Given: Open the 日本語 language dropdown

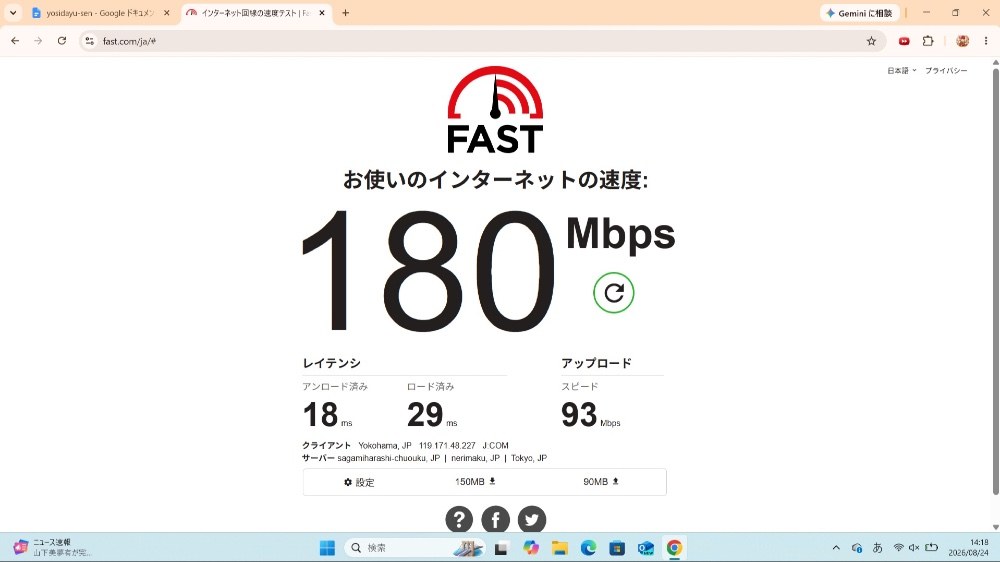Looking at the screenshot, I should point(901,70).
